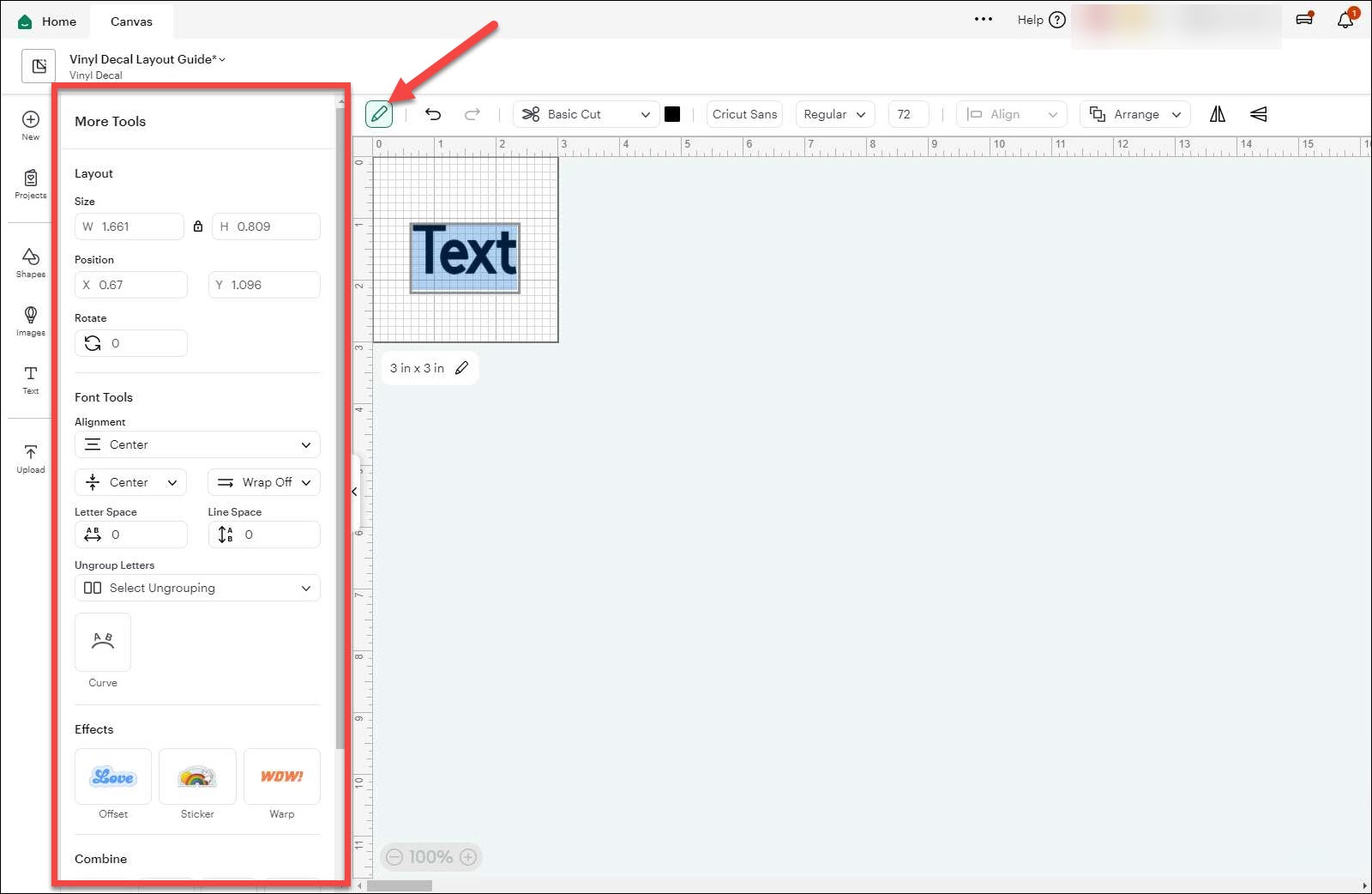Click the 3 in x 3 in label
The height and width of the screenshot is (894, 1372).
click(417, 368)
